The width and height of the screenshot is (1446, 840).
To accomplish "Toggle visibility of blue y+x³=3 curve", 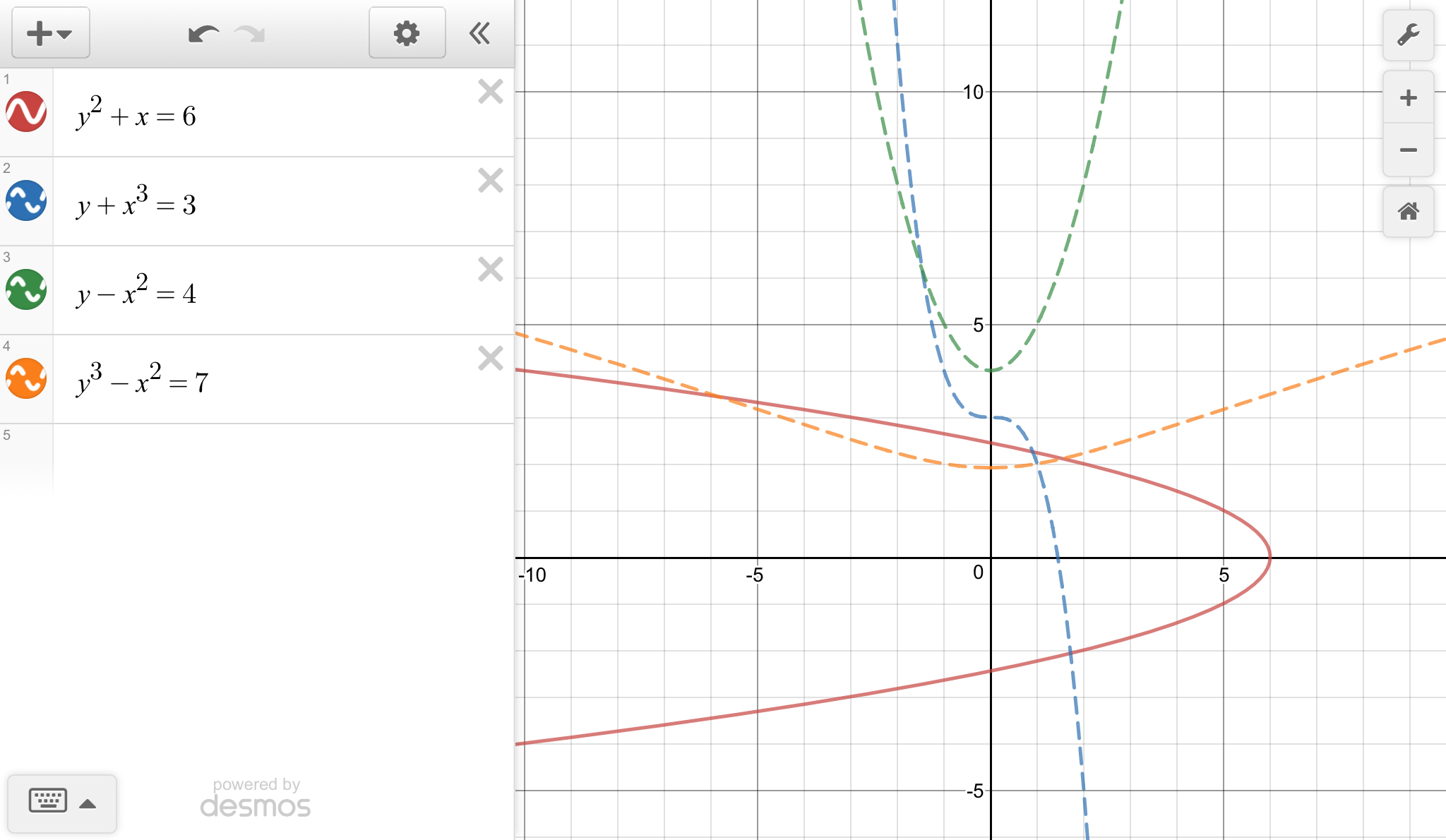I will point(27,200).
